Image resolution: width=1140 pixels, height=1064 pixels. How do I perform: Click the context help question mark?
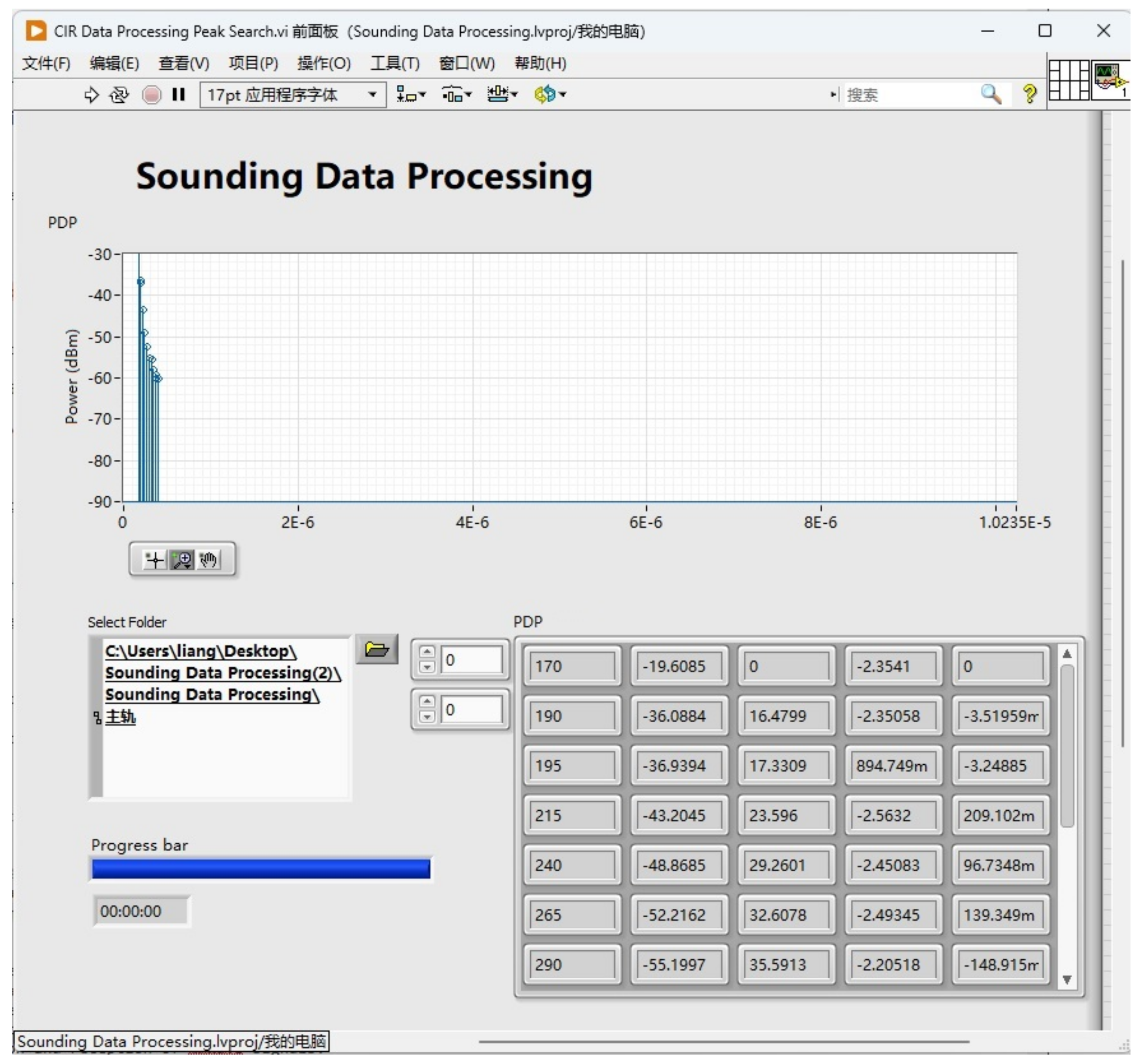click(x=1029, y=94)
